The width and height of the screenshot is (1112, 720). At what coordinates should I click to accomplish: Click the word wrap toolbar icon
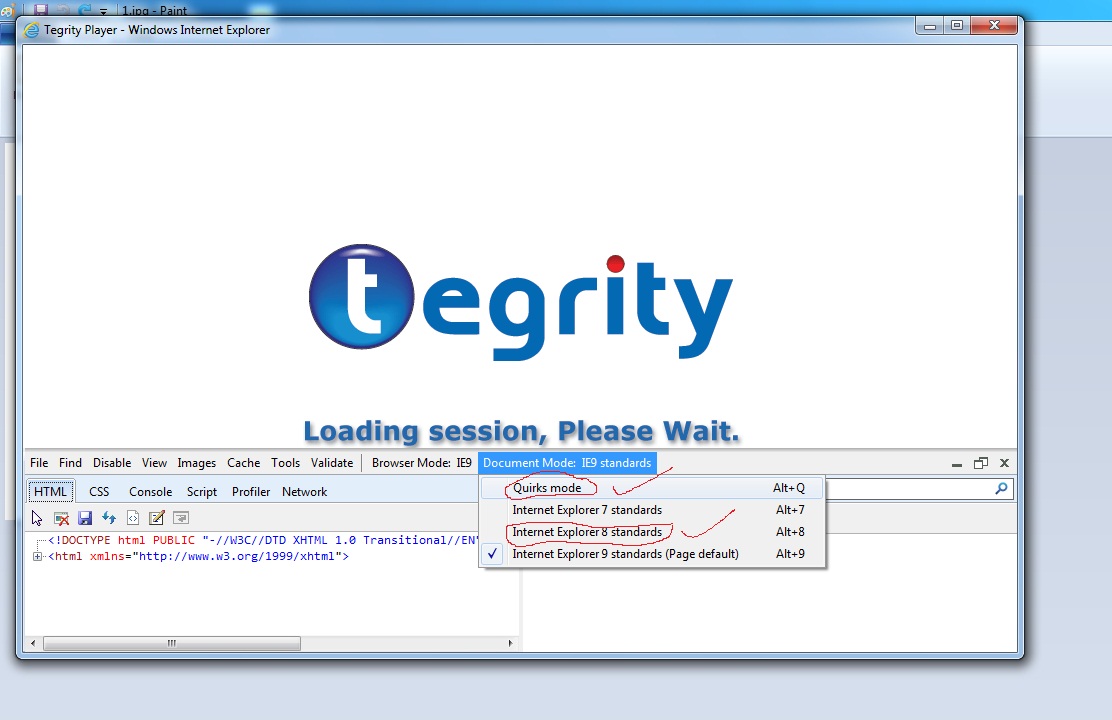[x=181, y=519]
